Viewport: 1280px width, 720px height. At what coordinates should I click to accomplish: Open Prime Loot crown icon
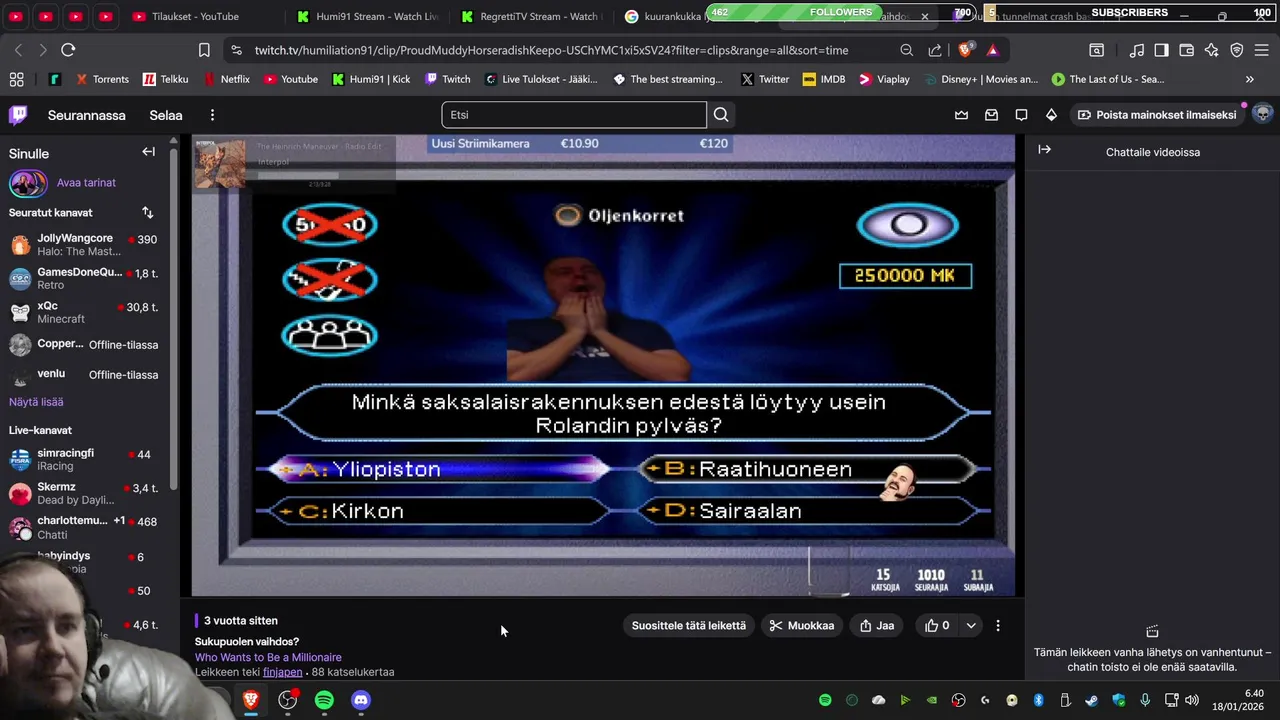pyautogui.click(x=961, y=115)
